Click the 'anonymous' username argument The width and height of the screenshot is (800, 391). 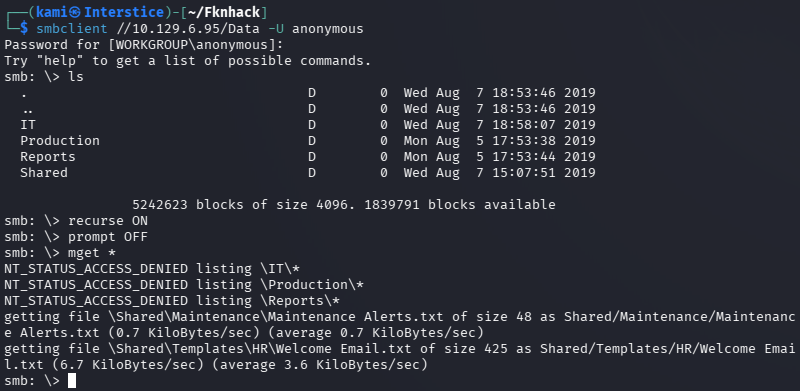pyautogui.click(x=328, y=29)
